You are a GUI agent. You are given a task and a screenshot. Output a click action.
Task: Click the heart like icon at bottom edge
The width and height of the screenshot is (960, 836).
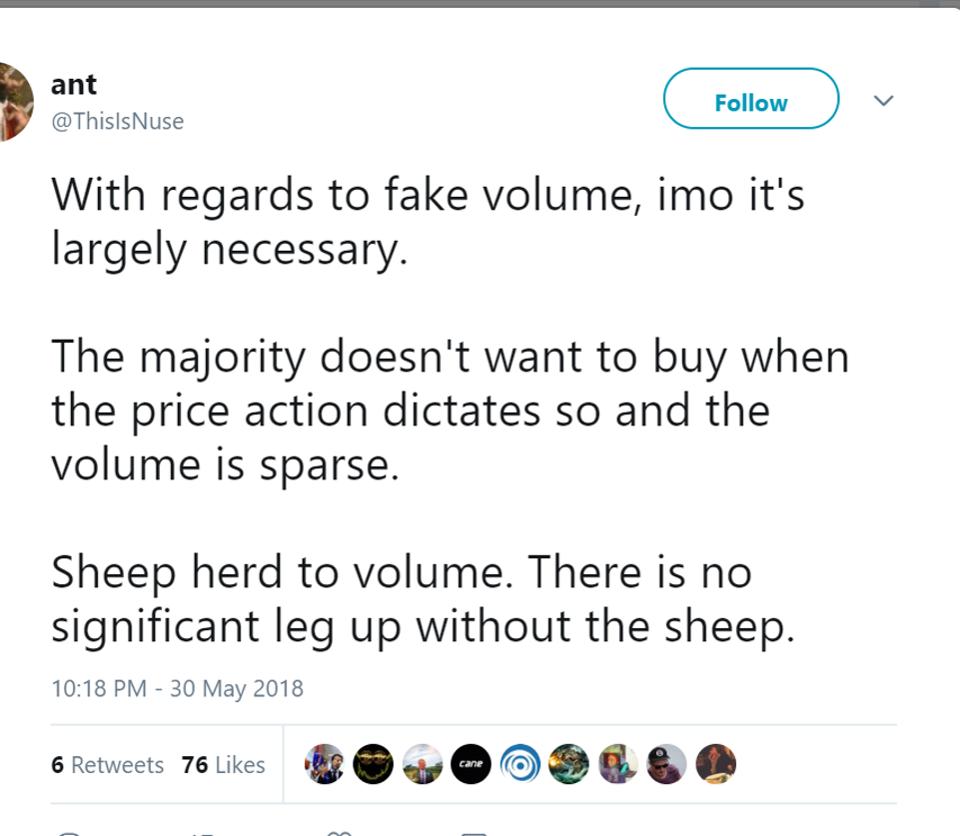coord(340,832)
